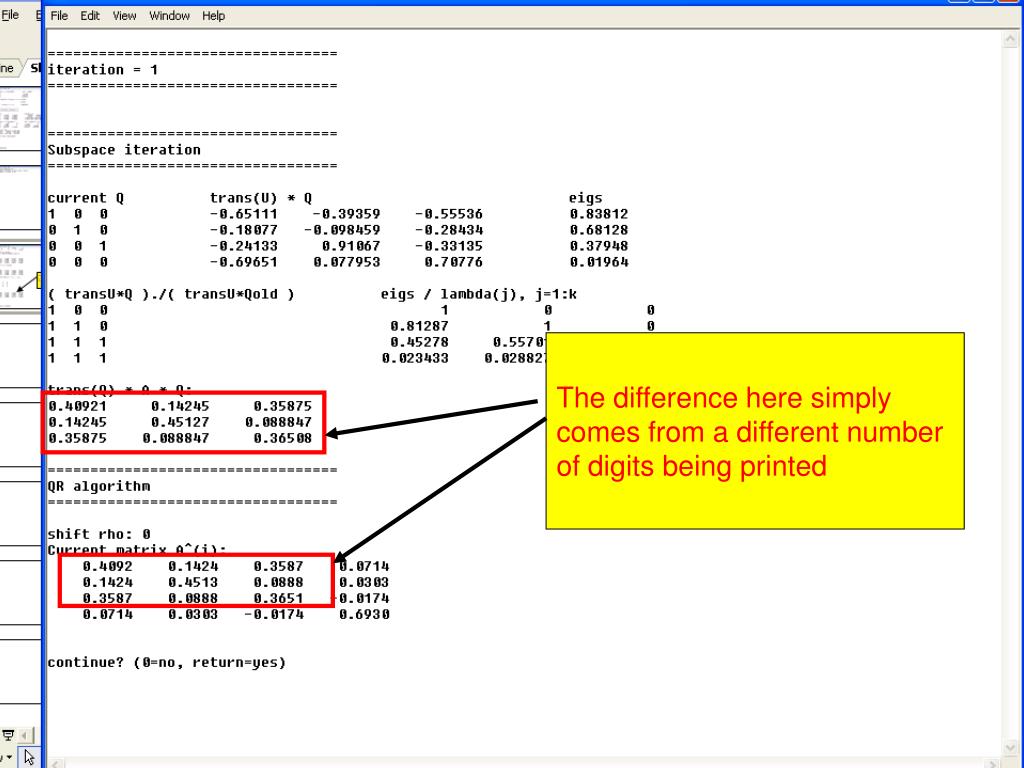Click the 'QR algorithm' heading
Screen dimensions: 1024x768
click(99, 486)
